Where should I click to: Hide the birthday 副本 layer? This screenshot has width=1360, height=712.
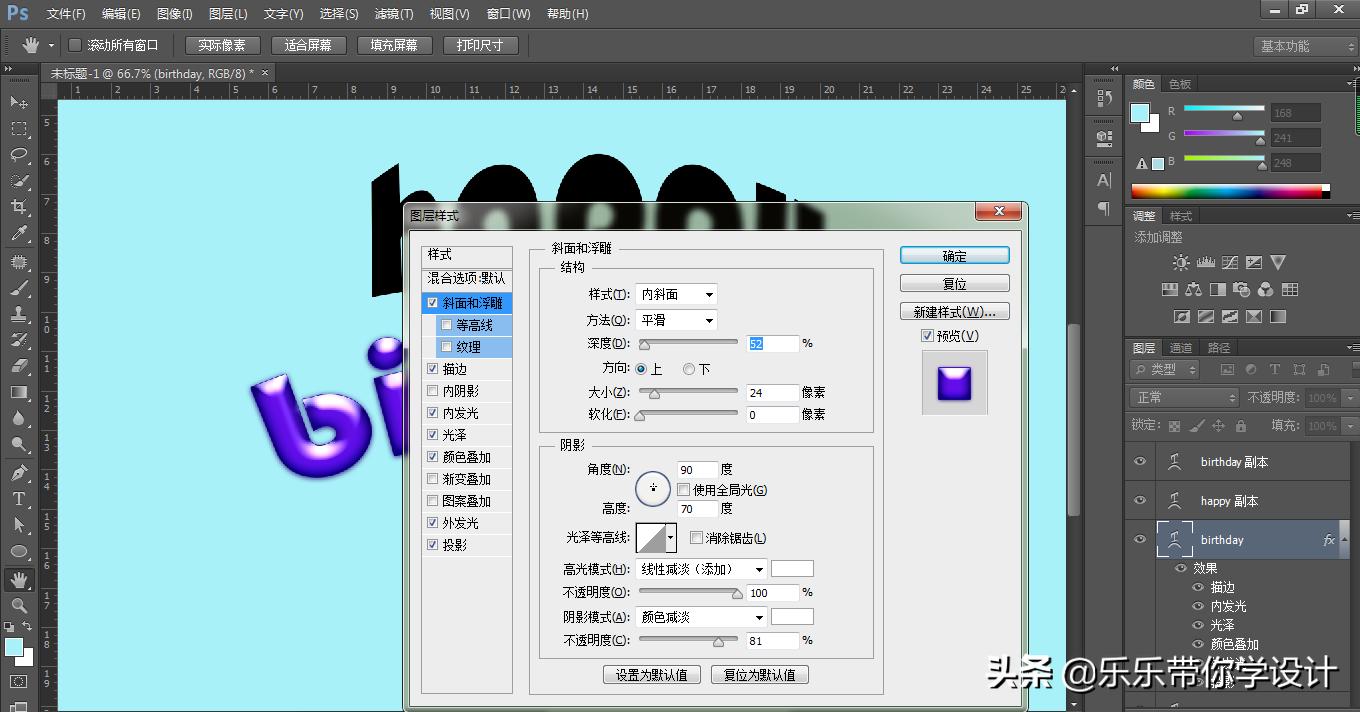click(x=1138, y=461)
